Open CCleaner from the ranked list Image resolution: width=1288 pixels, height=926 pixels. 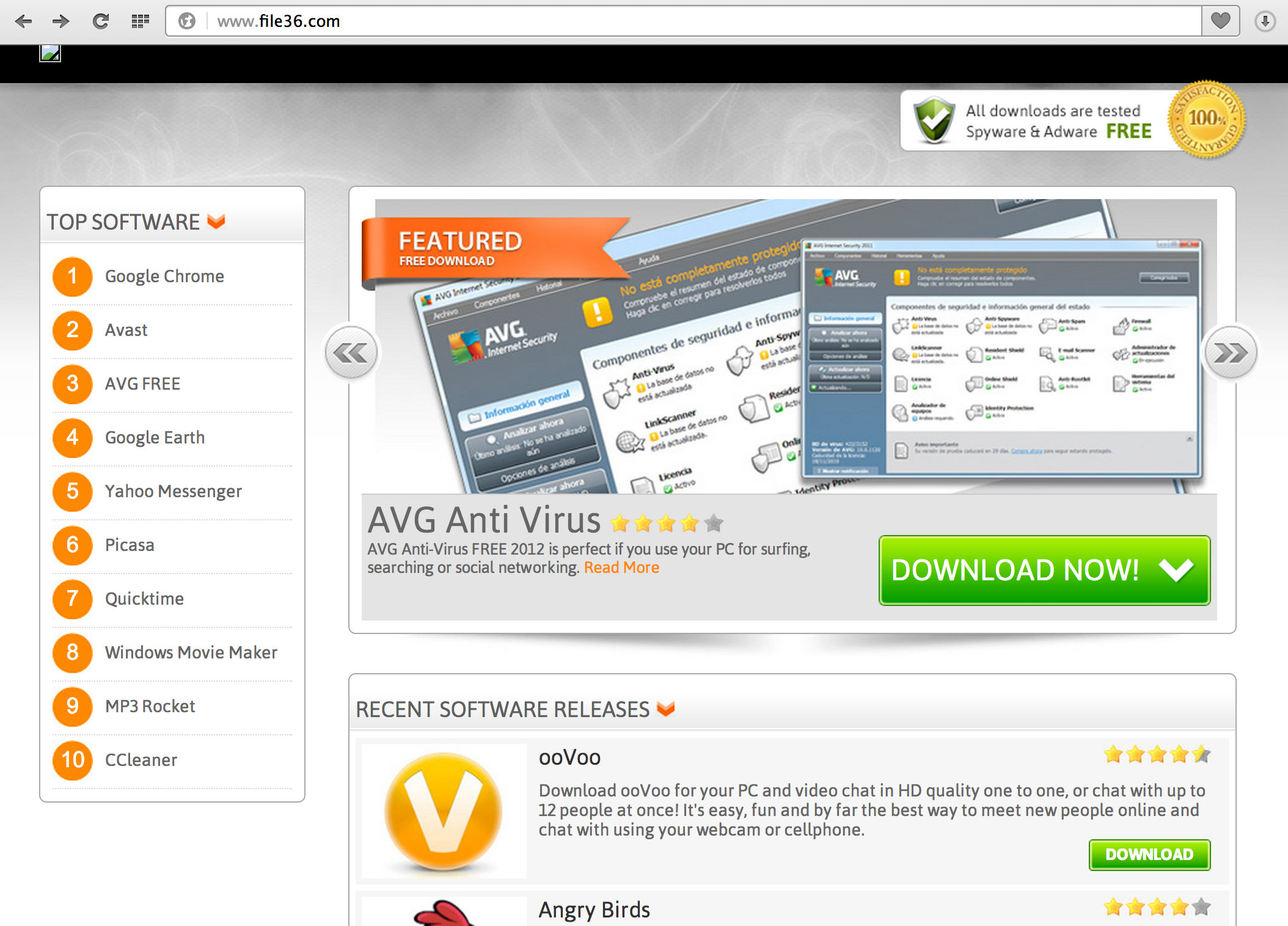tap(141, 760)
